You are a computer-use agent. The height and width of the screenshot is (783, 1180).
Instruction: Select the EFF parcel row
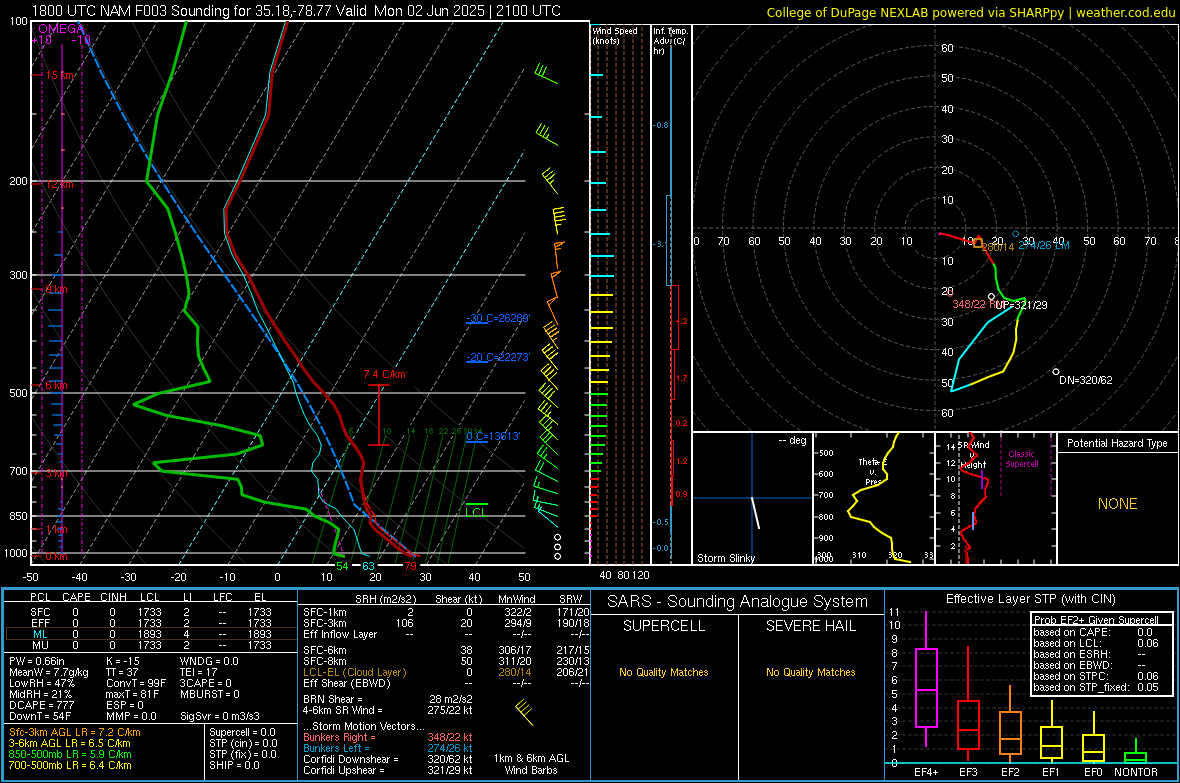[x=151, y=623]
